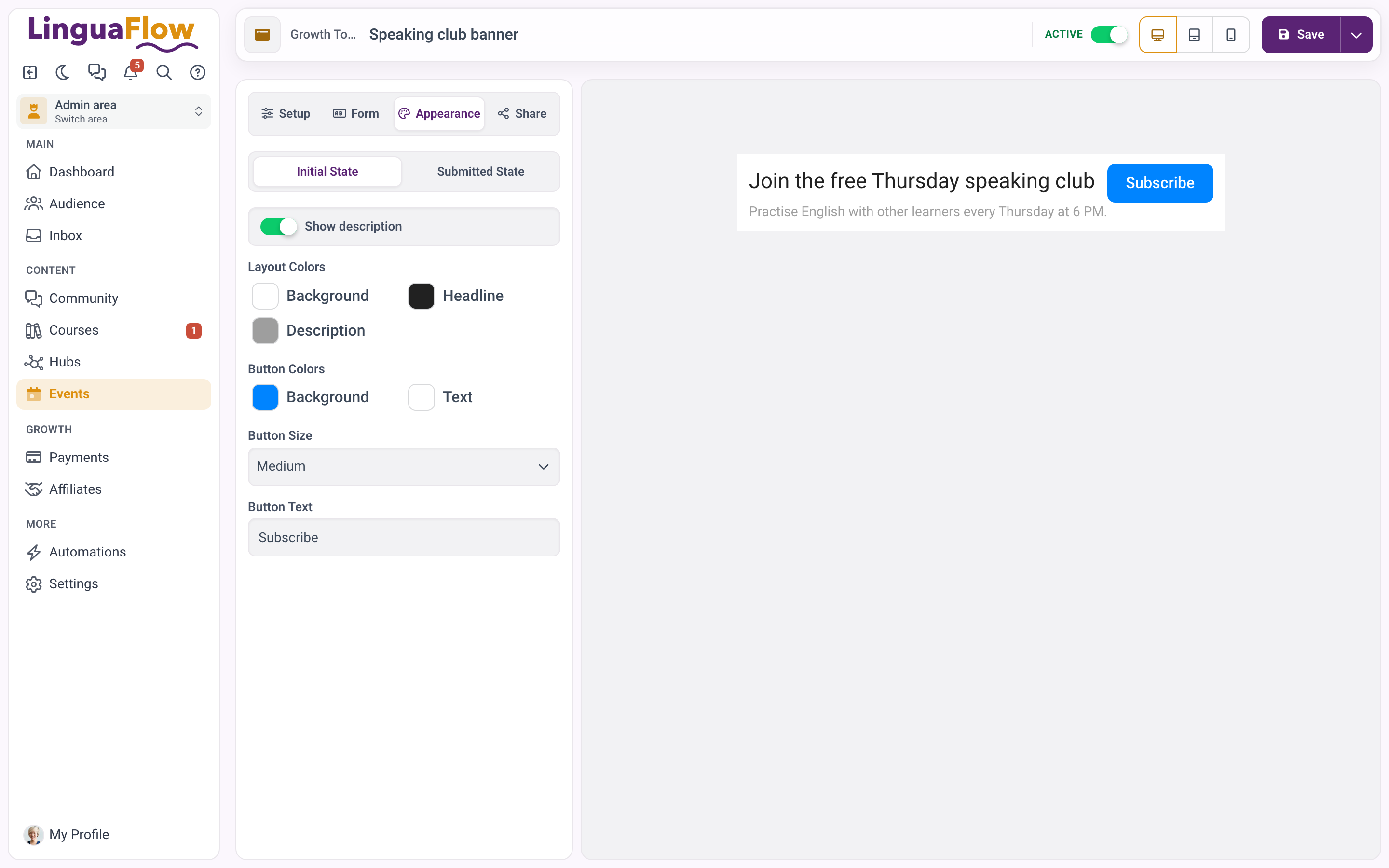Pick the blue button Background swatch

[x=265, y=397]
